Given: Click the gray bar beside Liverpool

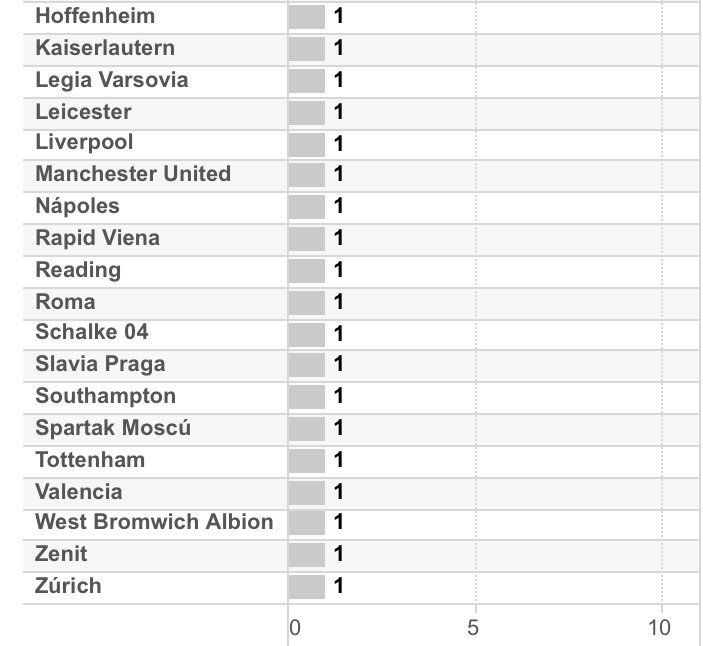Looking at the screenshot, I should point(307,144).
